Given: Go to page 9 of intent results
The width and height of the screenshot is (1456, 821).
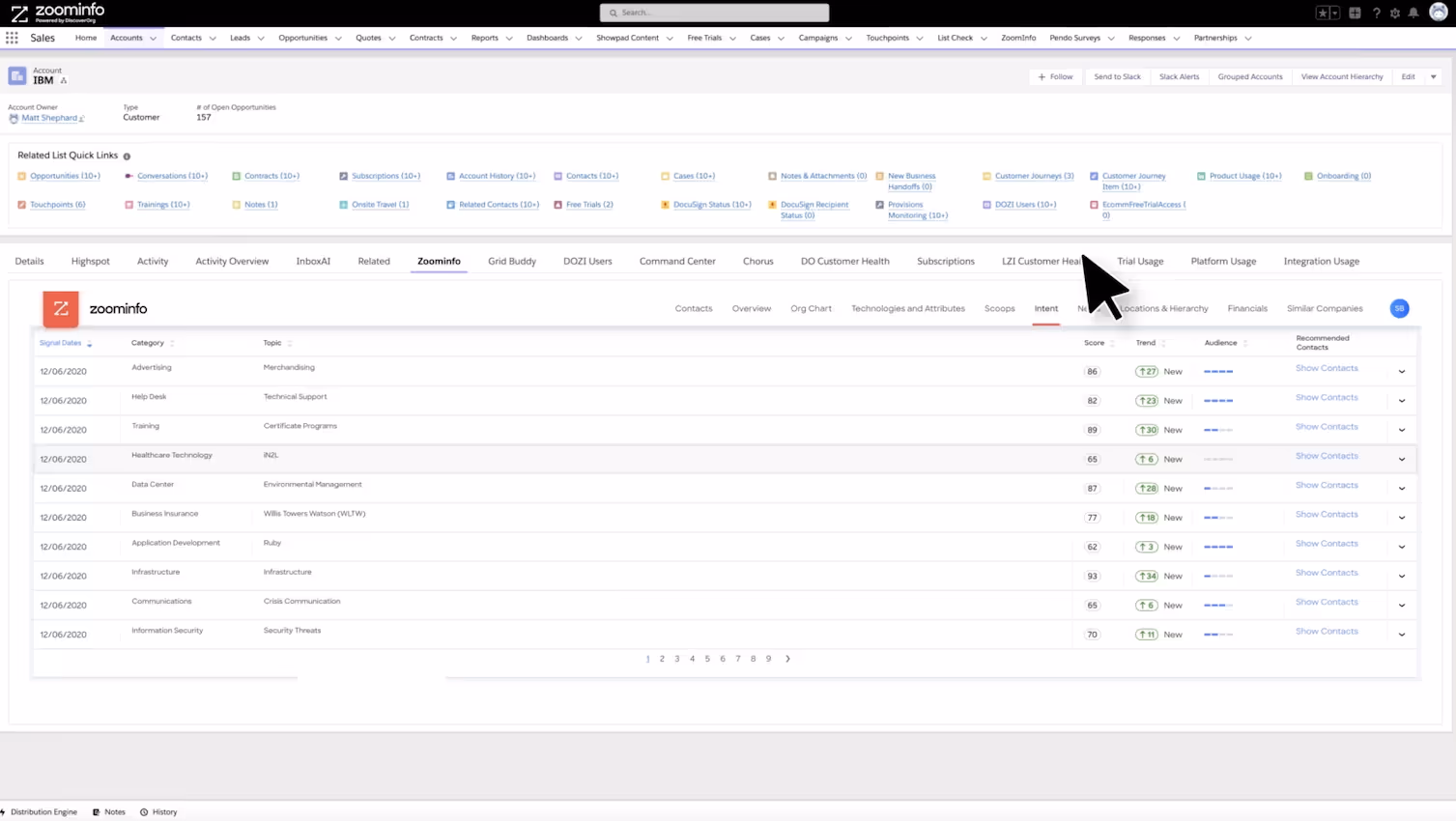Looking at the screenshot, I should (x=769, y=659).
